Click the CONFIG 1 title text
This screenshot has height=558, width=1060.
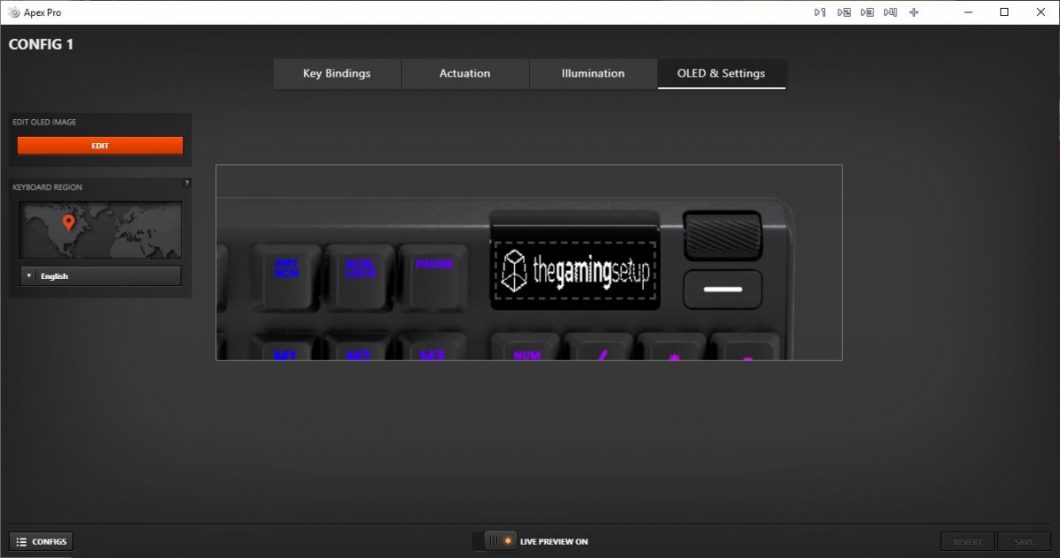41,44
